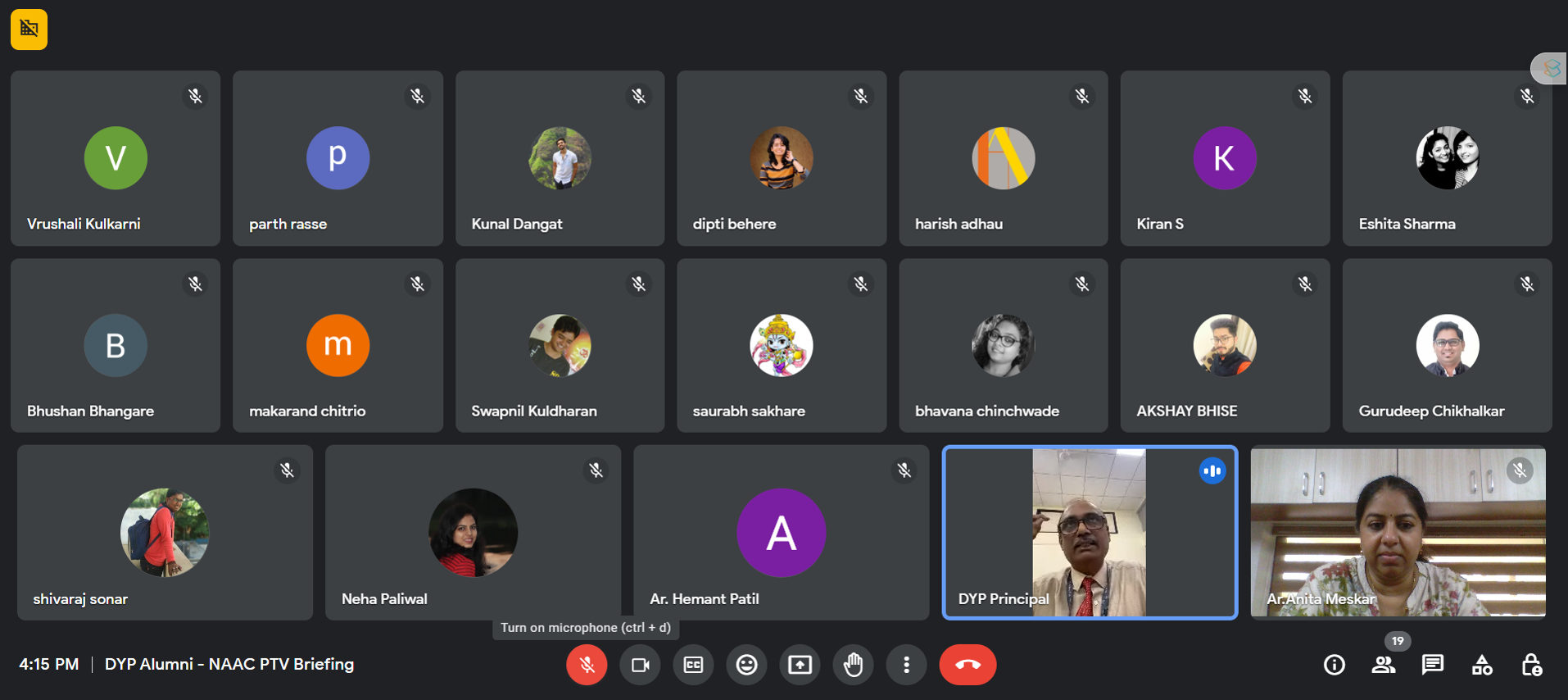Viewport: 1568px width, 700px height.
Task: Click harish adhau's avatar
Action: 1004,158
